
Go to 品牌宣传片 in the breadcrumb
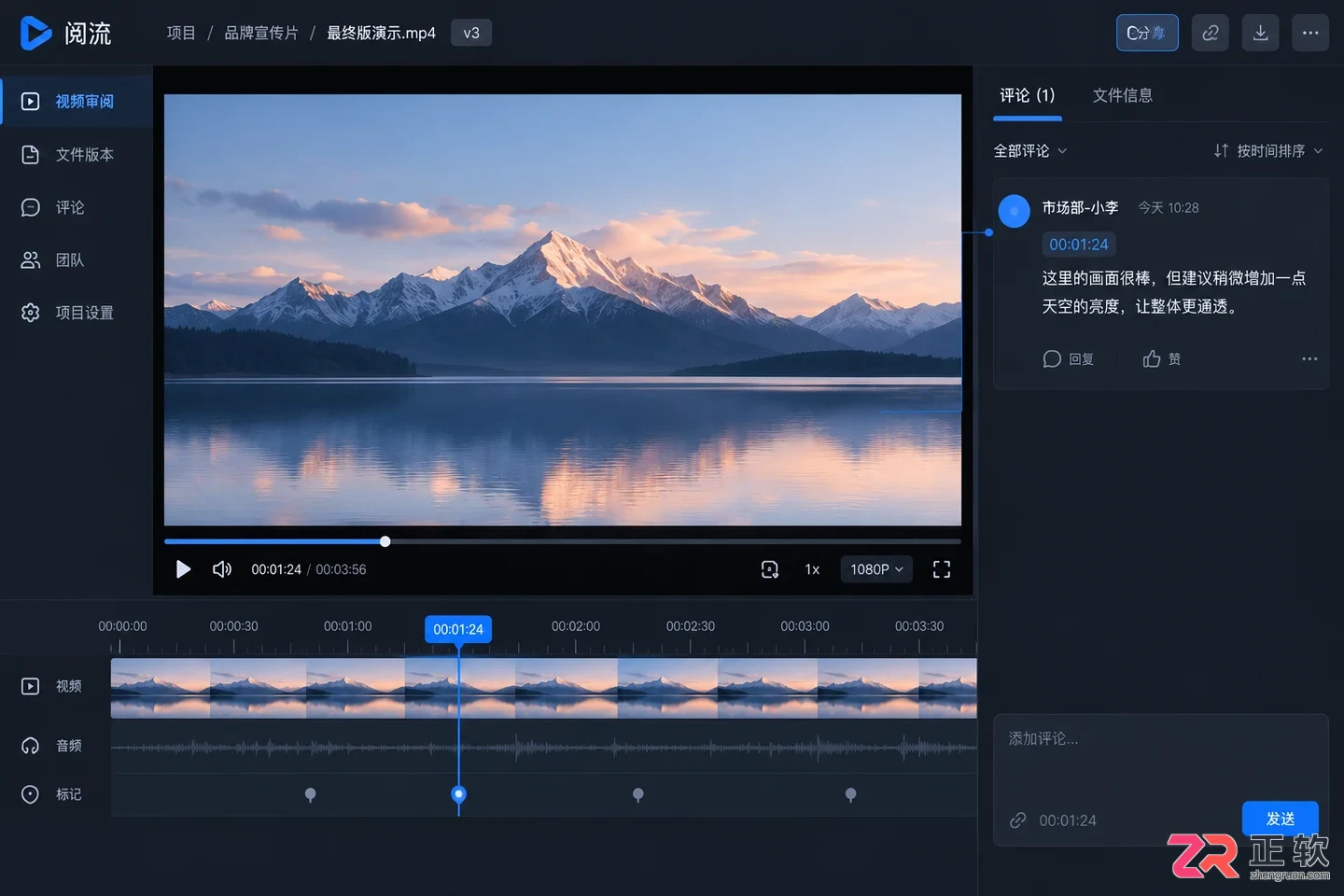click(261, 33)
